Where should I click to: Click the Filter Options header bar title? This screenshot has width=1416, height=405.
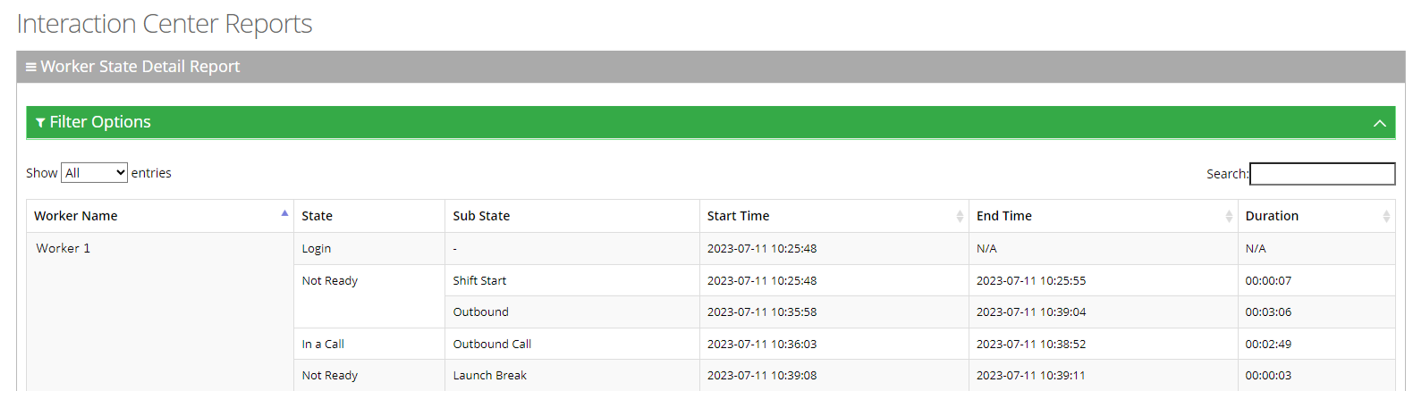point(100,122)
